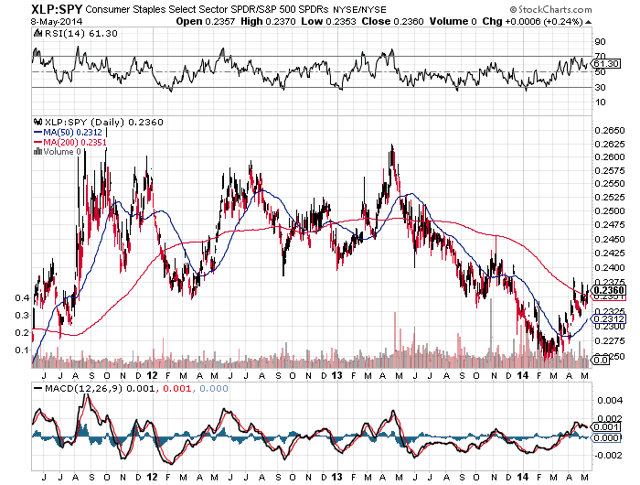Click the 0.004 MACD axis label
640x485 pixels.
(x=610, y=400)
